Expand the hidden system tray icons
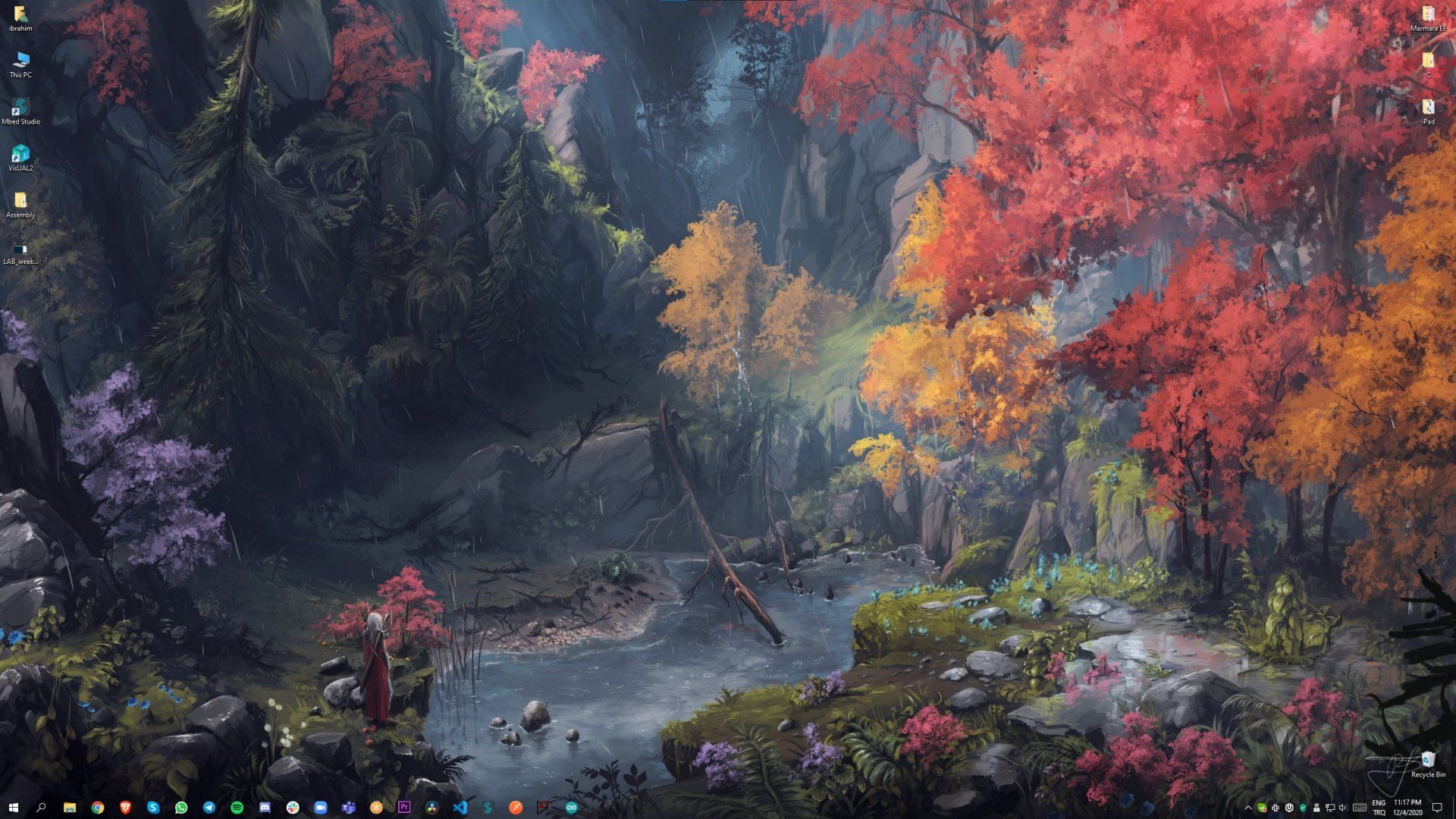The height and width of the screenshot is (819, 1456). [x=1248, y=808]
